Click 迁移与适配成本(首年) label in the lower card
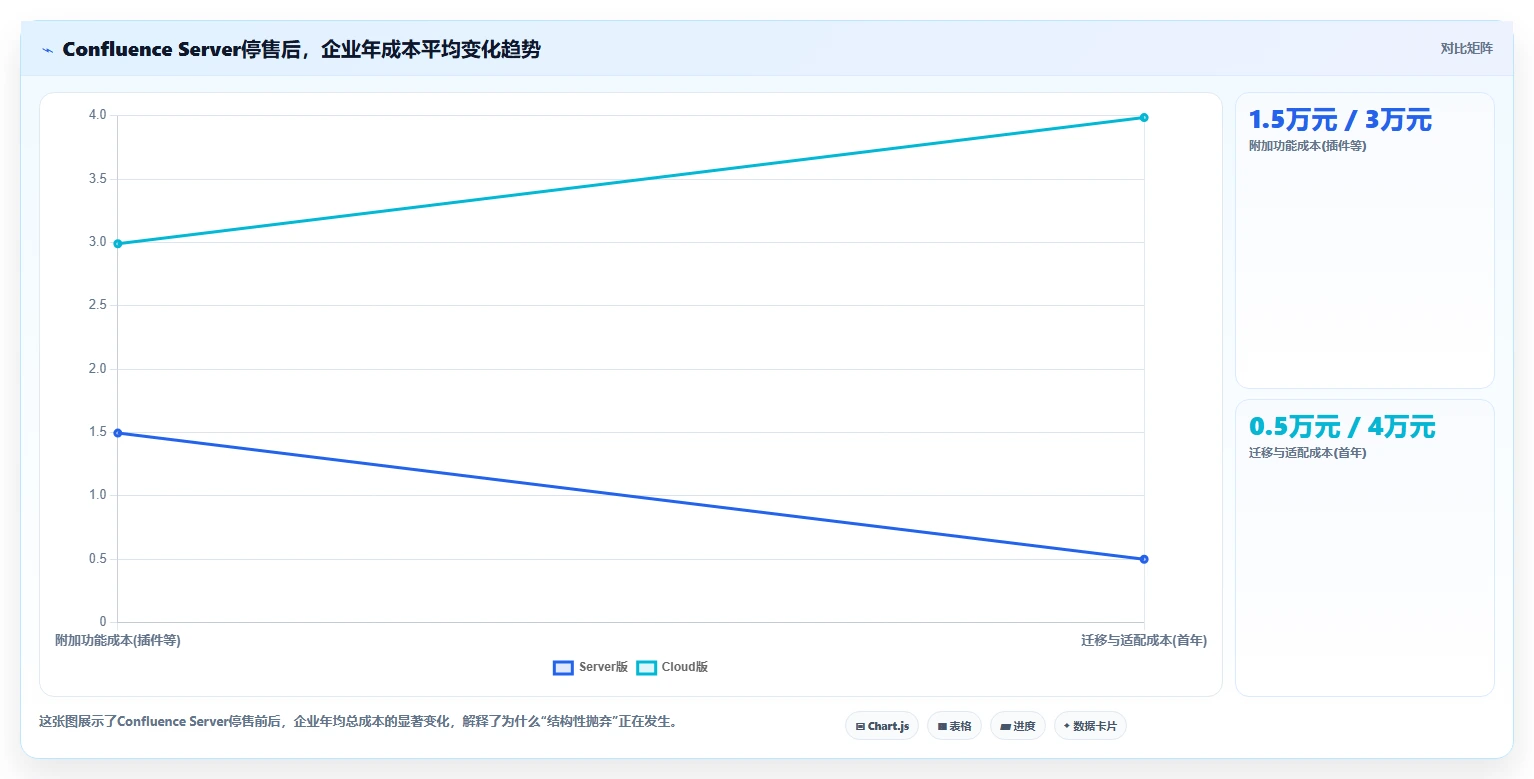 coord(1307,453)
